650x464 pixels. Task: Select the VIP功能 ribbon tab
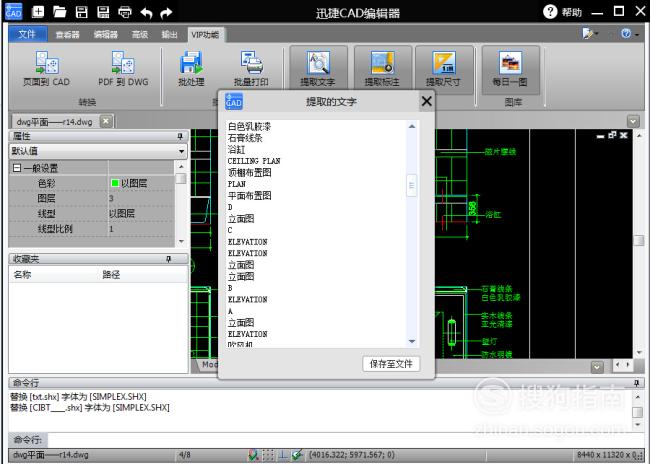coord(205,35)
